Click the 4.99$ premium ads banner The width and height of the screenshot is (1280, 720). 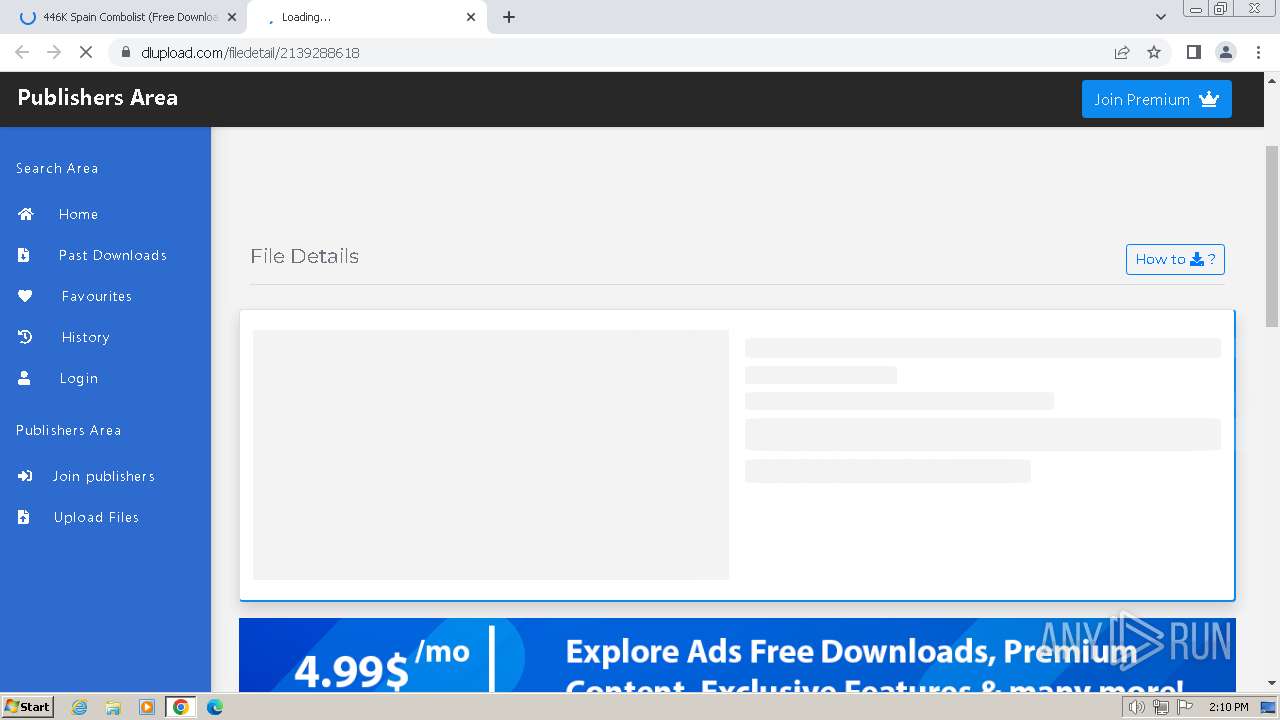tap(737, 655)
